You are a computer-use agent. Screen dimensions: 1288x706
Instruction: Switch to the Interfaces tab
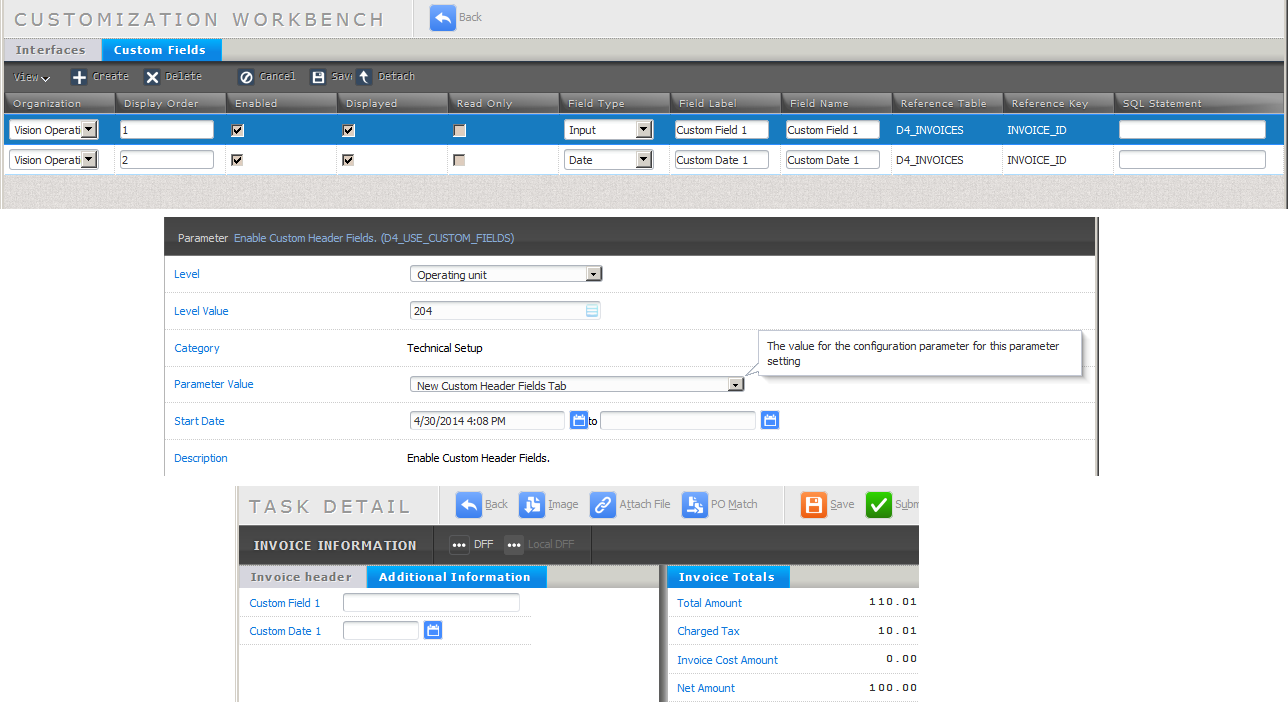pos(51,50)
